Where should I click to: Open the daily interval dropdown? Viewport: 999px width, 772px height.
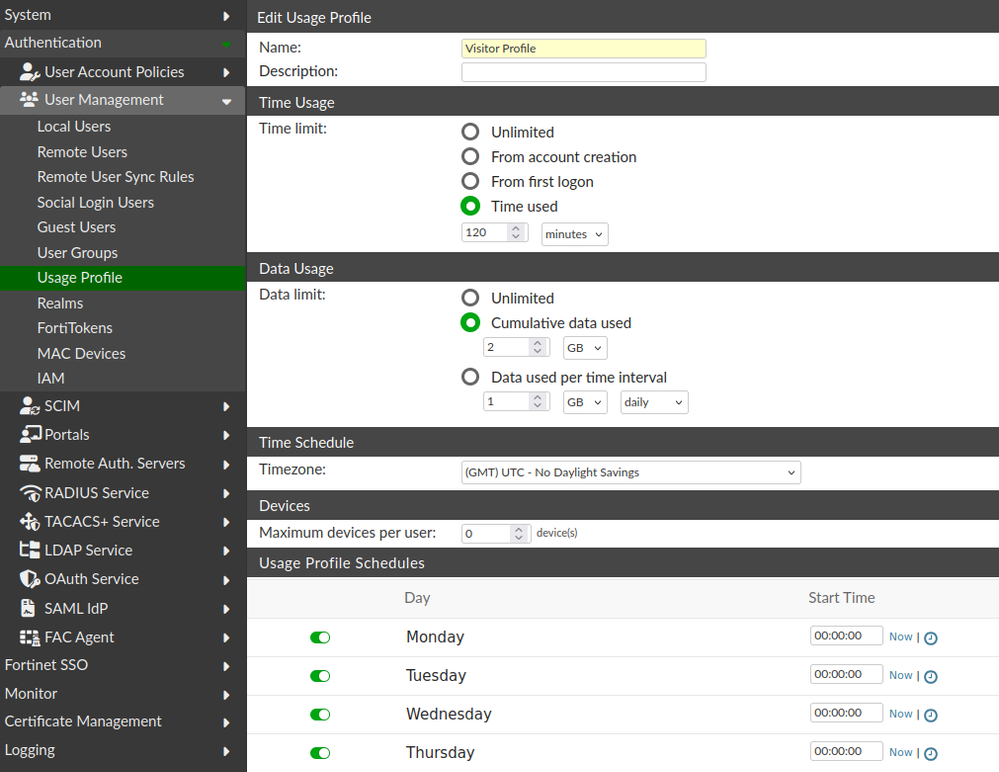(654, 402)
